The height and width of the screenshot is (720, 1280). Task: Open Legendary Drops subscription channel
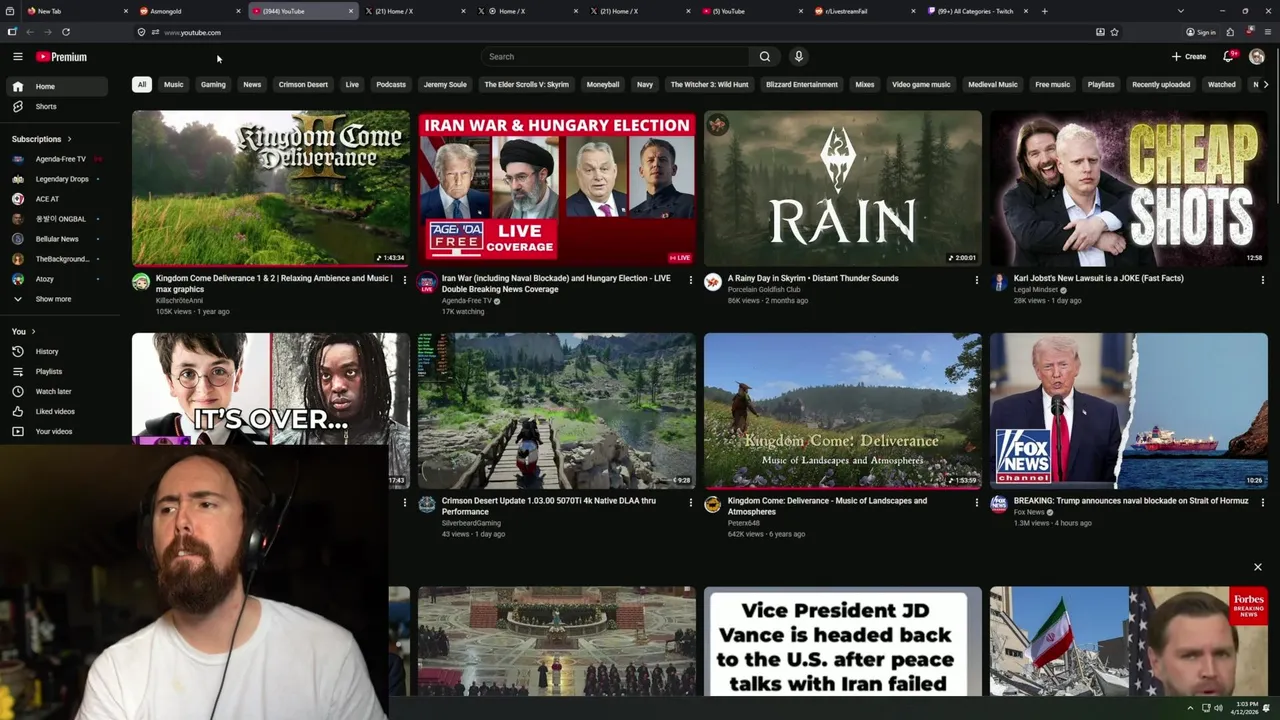[x=62, y=179]
